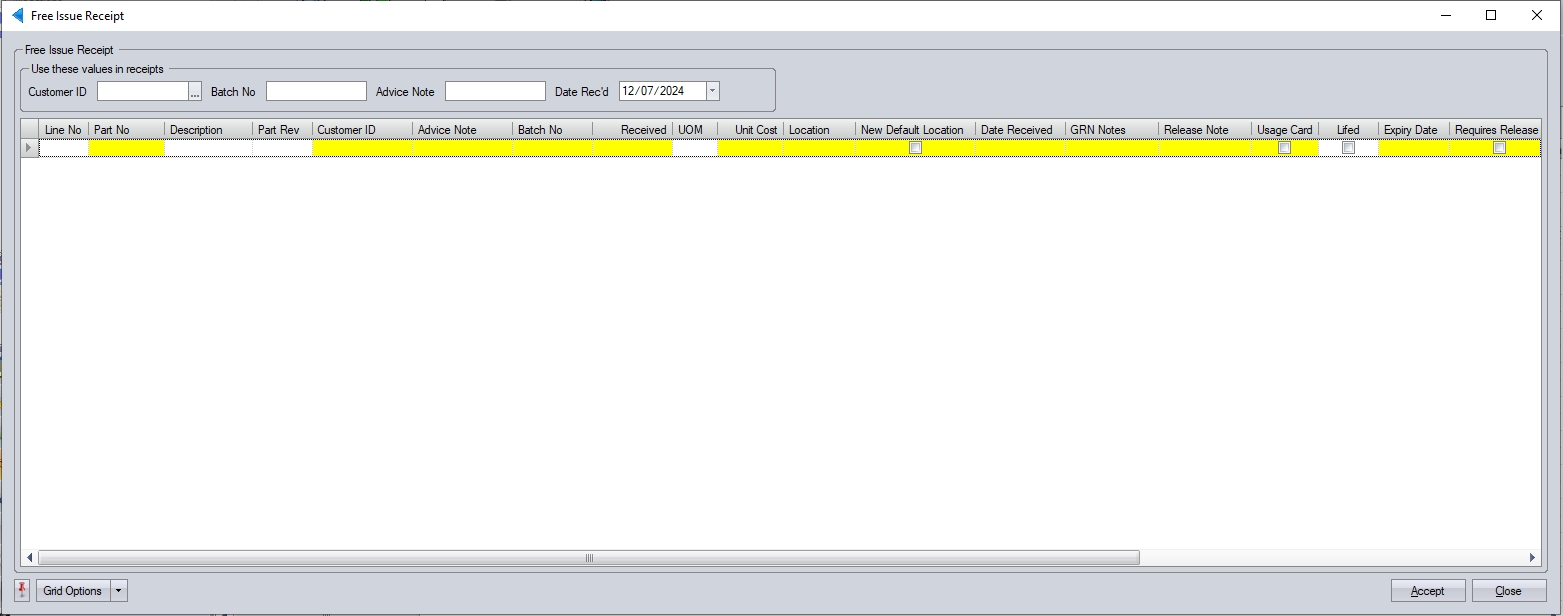Click the GRN Notes cell in first row
Image resolution: width=1563 pixels, height=616 pixels.
click(1112, 148)
